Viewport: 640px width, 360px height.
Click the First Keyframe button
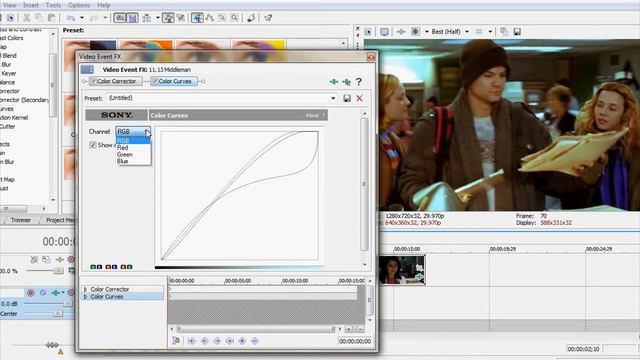pyautogui.click(x=191, y=341)
